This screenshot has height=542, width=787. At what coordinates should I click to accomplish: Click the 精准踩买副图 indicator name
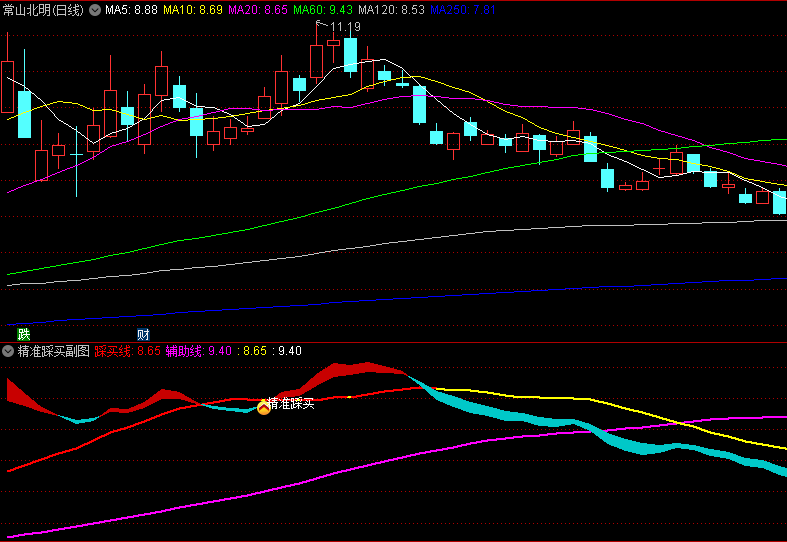[54, 351]
